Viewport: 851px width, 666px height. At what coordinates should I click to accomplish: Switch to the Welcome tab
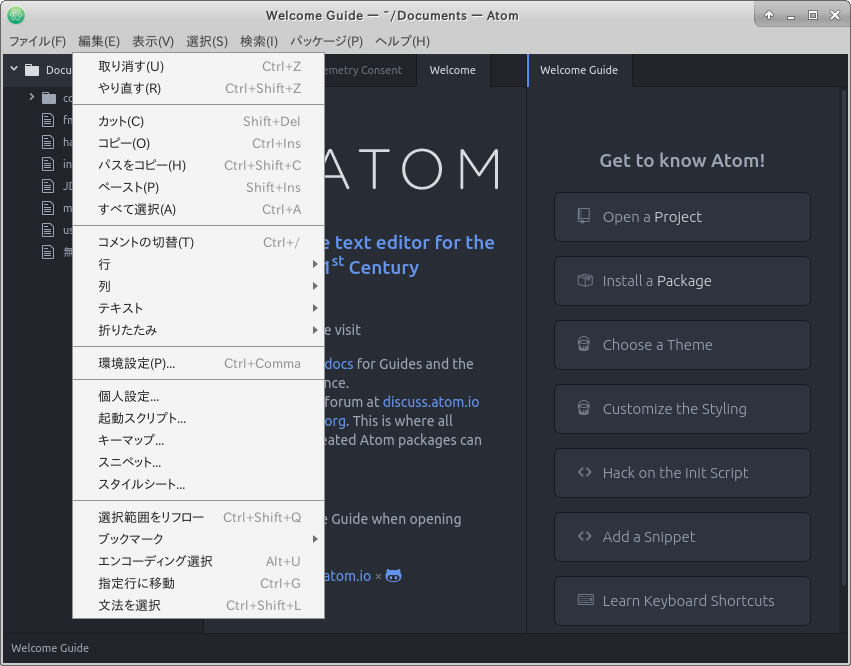(x=453, y=70)
